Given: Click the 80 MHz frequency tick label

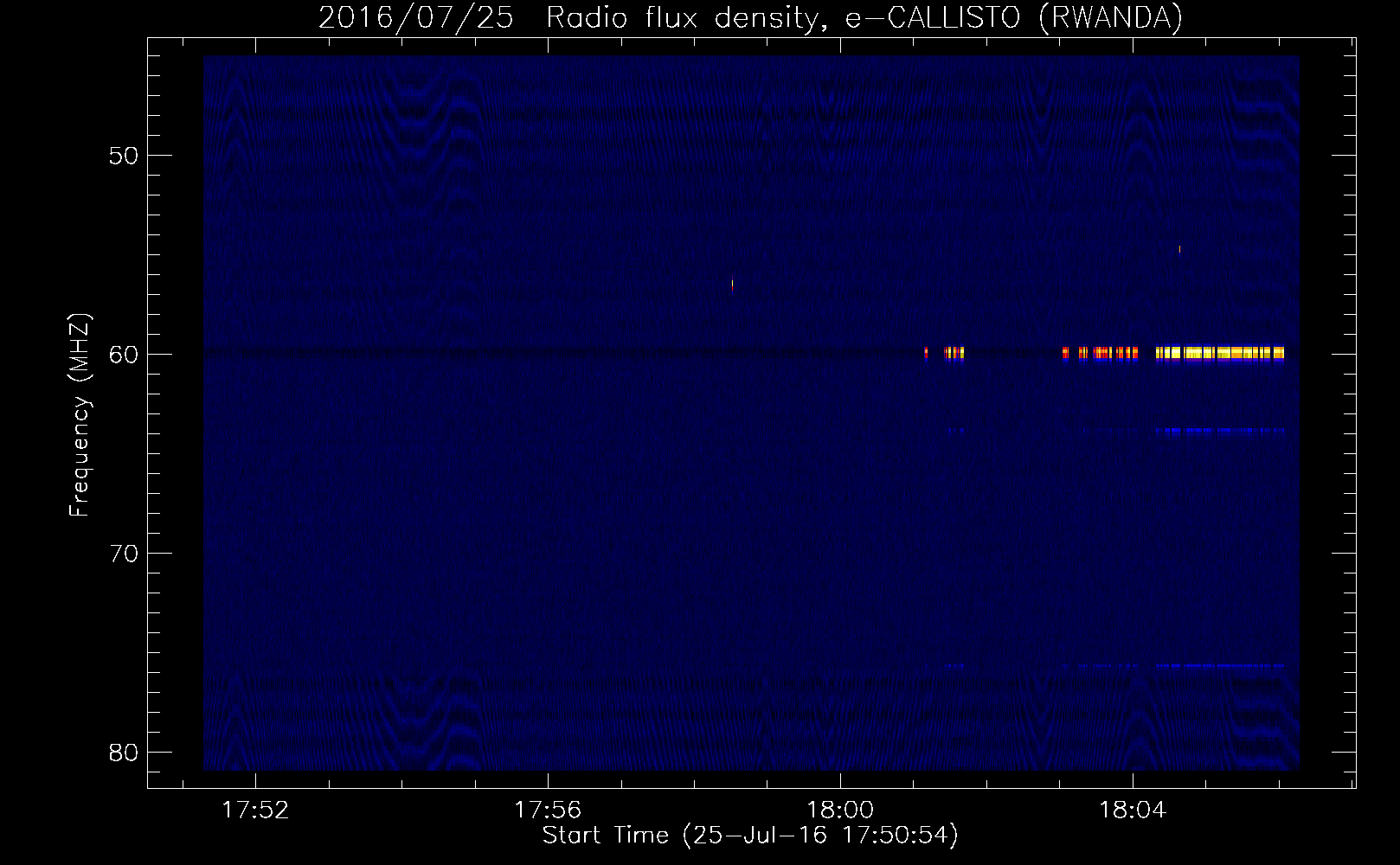Looking at the screenshot, I should coord(124,753).
